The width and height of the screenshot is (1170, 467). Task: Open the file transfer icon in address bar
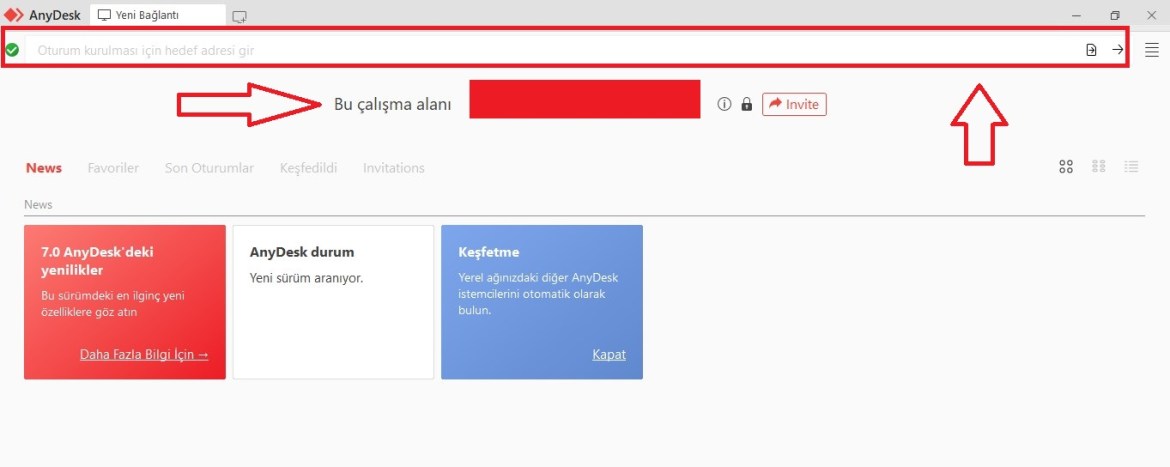(1091, 50)
